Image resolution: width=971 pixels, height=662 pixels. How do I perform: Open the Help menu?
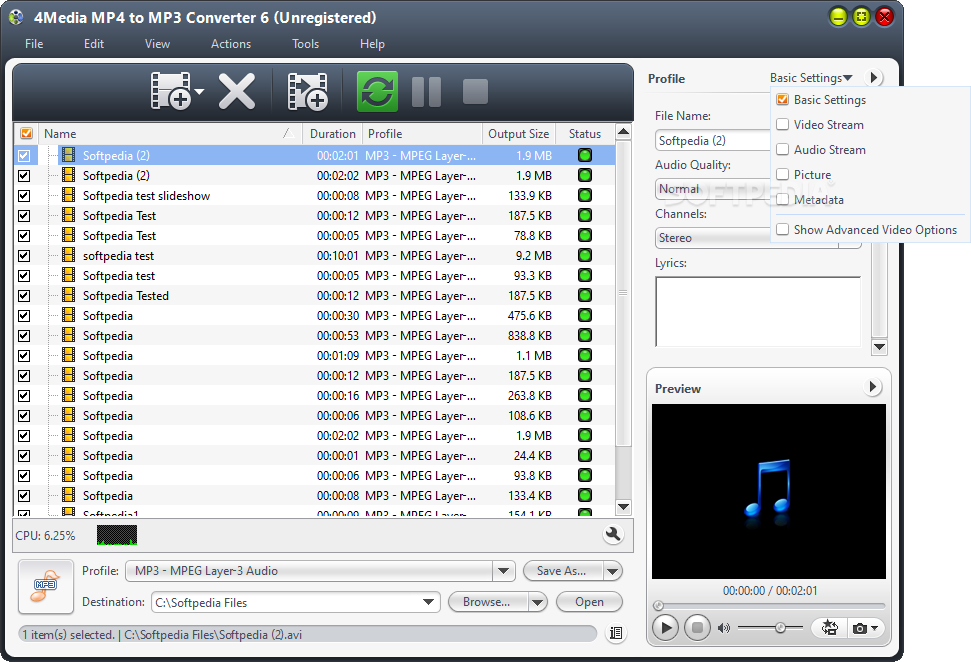(x=372, y=44)
